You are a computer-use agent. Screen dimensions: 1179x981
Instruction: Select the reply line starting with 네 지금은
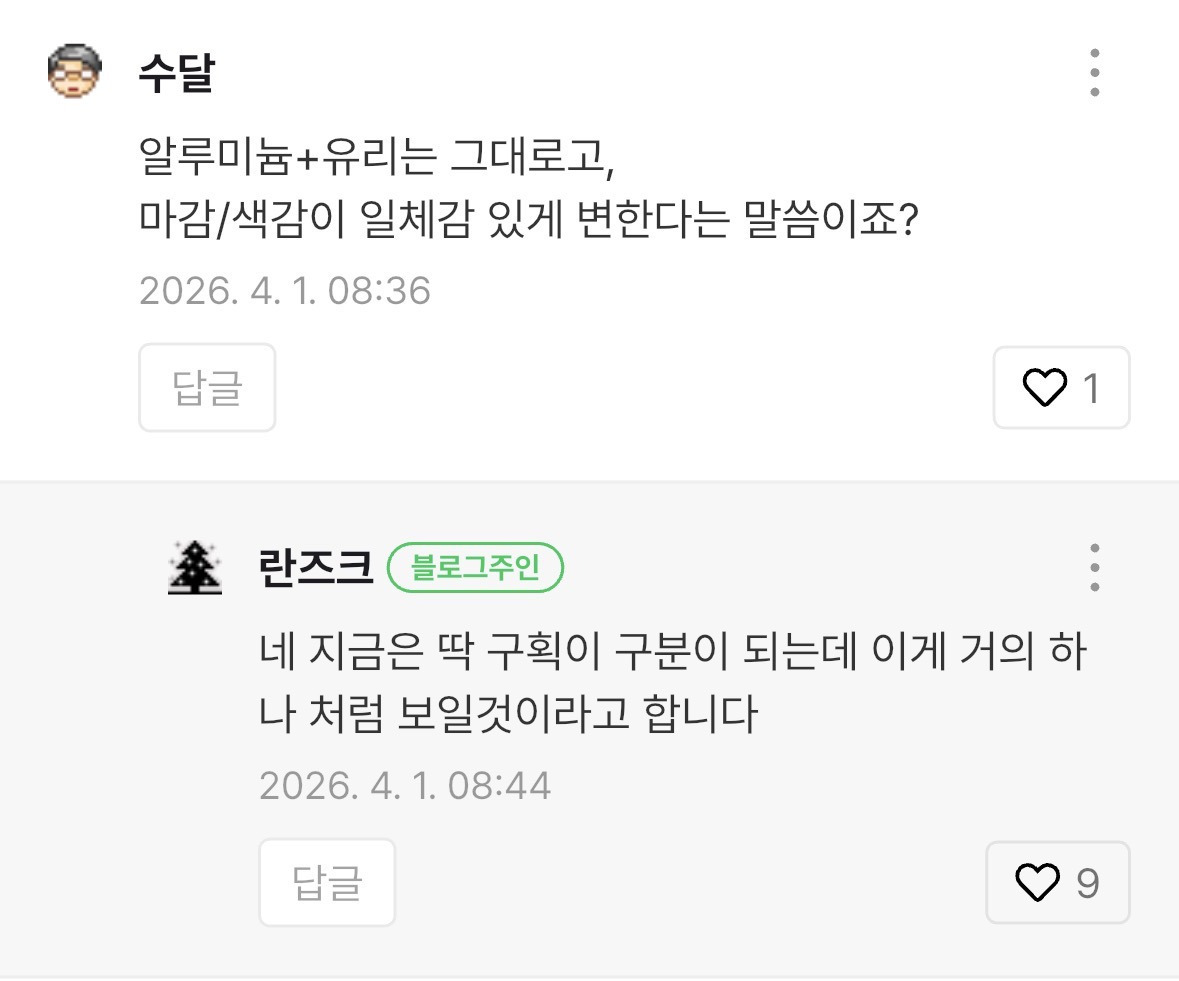click(672, 654)
